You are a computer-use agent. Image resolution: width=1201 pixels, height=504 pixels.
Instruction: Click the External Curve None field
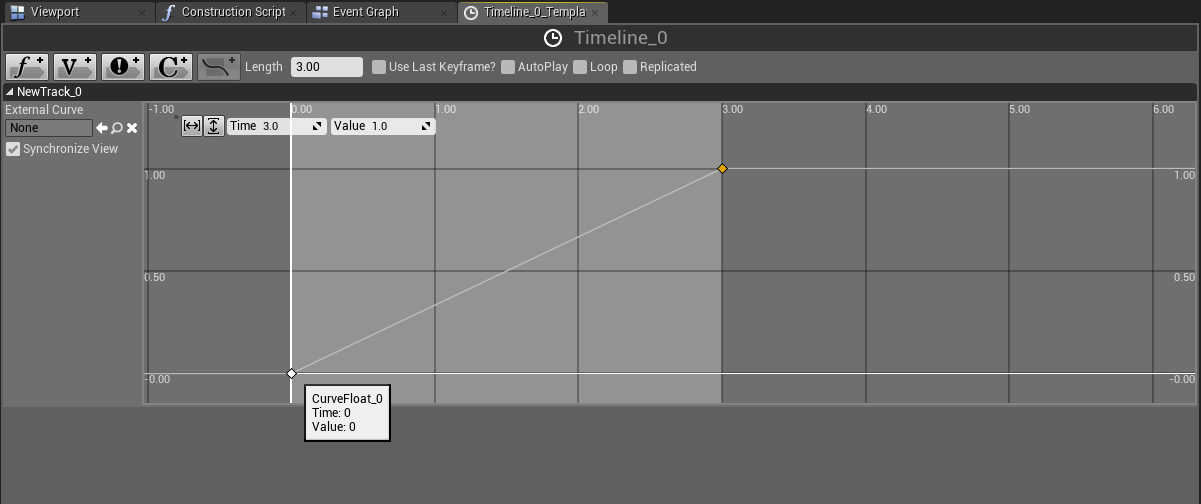point(49,128)
